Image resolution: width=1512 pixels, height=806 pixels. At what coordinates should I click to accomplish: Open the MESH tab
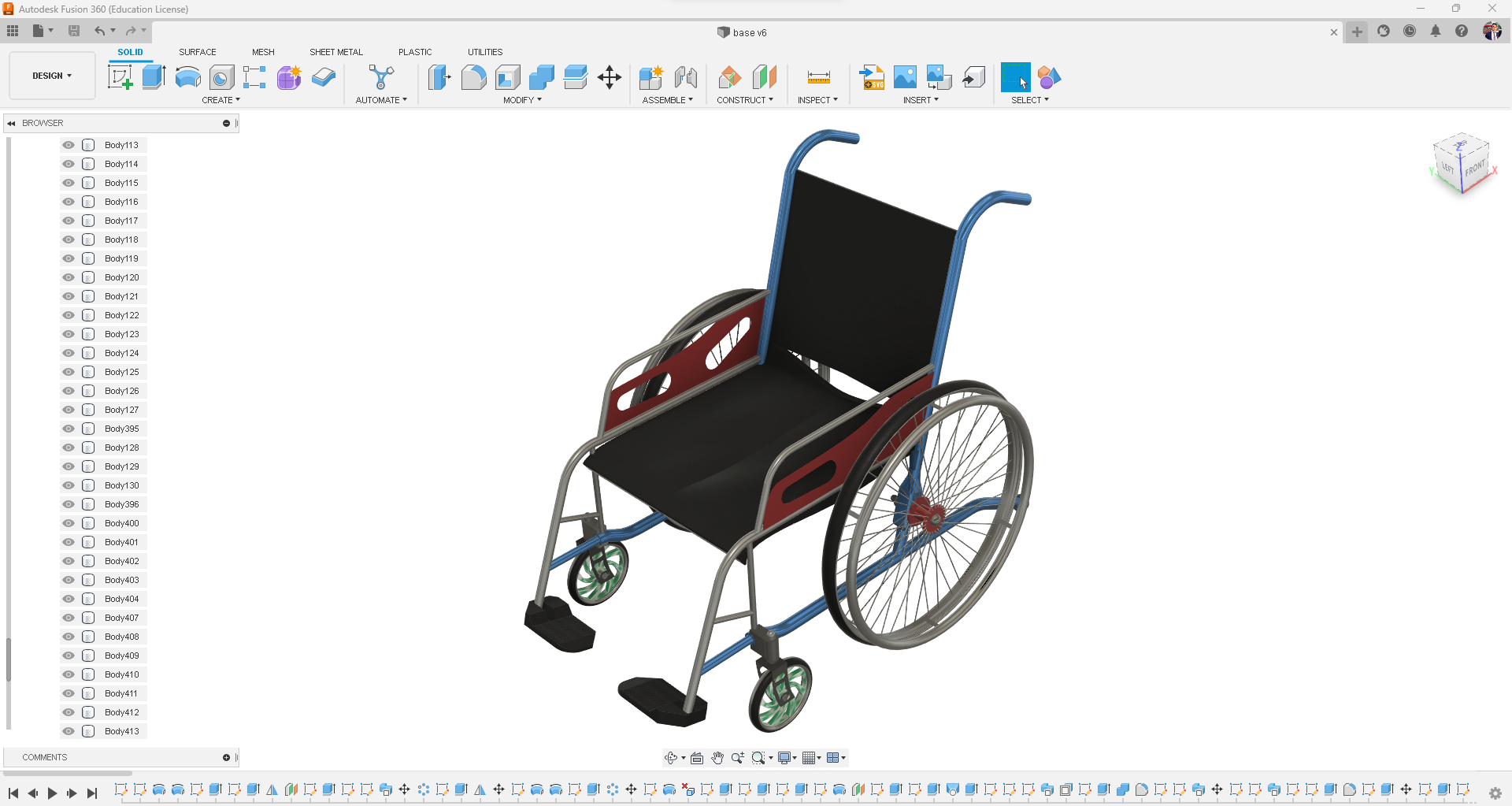[263, 52]
